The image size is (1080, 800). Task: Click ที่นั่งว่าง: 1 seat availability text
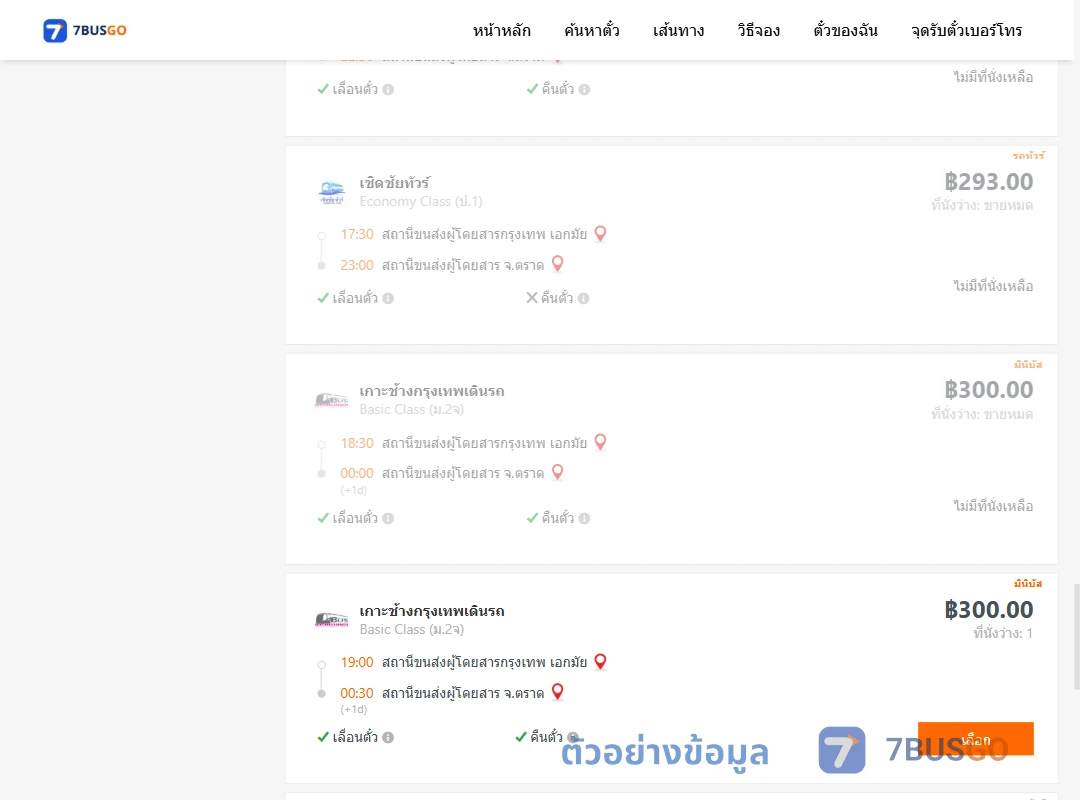click(1003, 633)
